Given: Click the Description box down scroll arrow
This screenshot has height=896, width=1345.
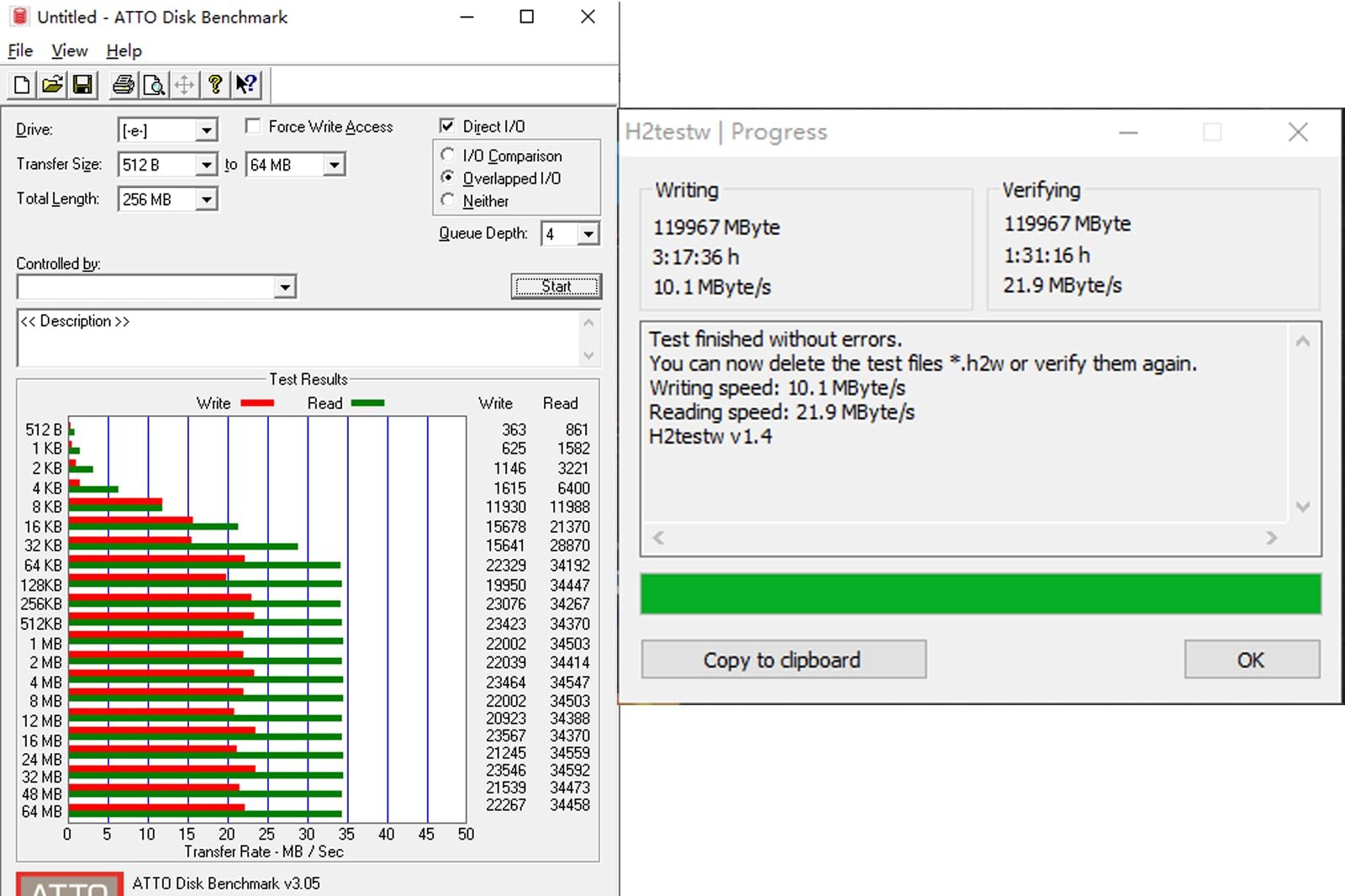Looking at the screenshot, I should [588, 356].
